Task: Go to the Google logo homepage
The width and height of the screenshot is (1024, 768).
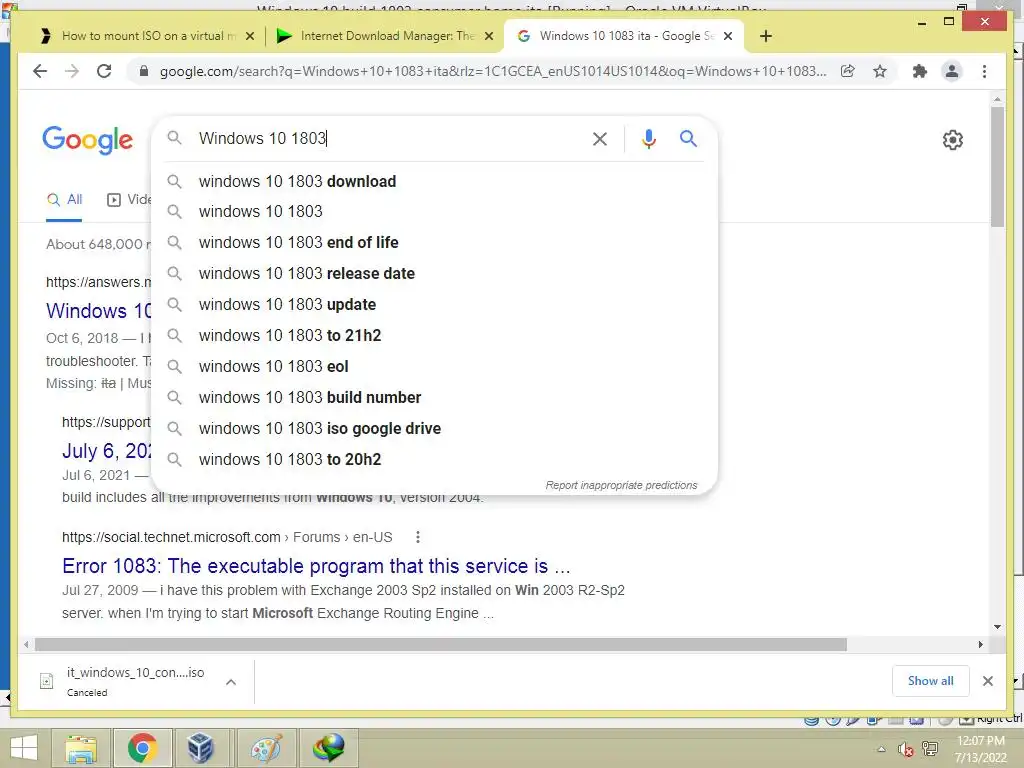Action: [88, 140]
